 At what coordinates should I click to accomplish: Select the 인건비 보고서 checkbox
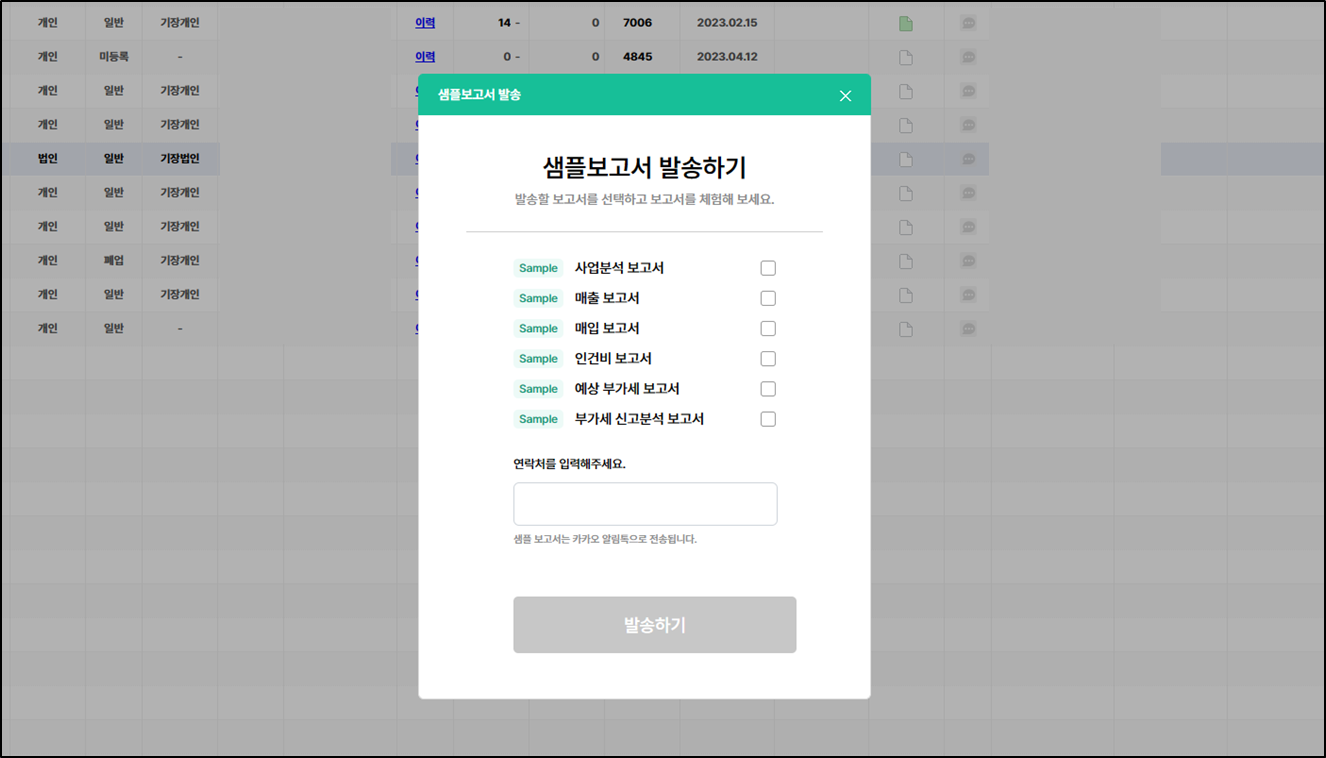(768, 358)
